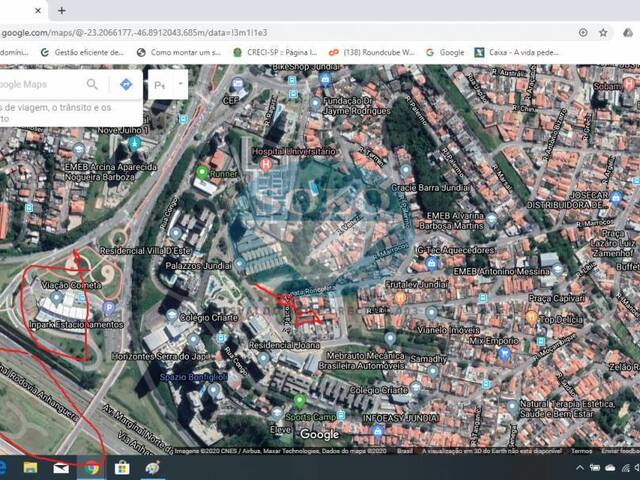The height and width of the screenshot is (480, 640).
Task: Click the Praça Capivari label
Action: (557, 298)
